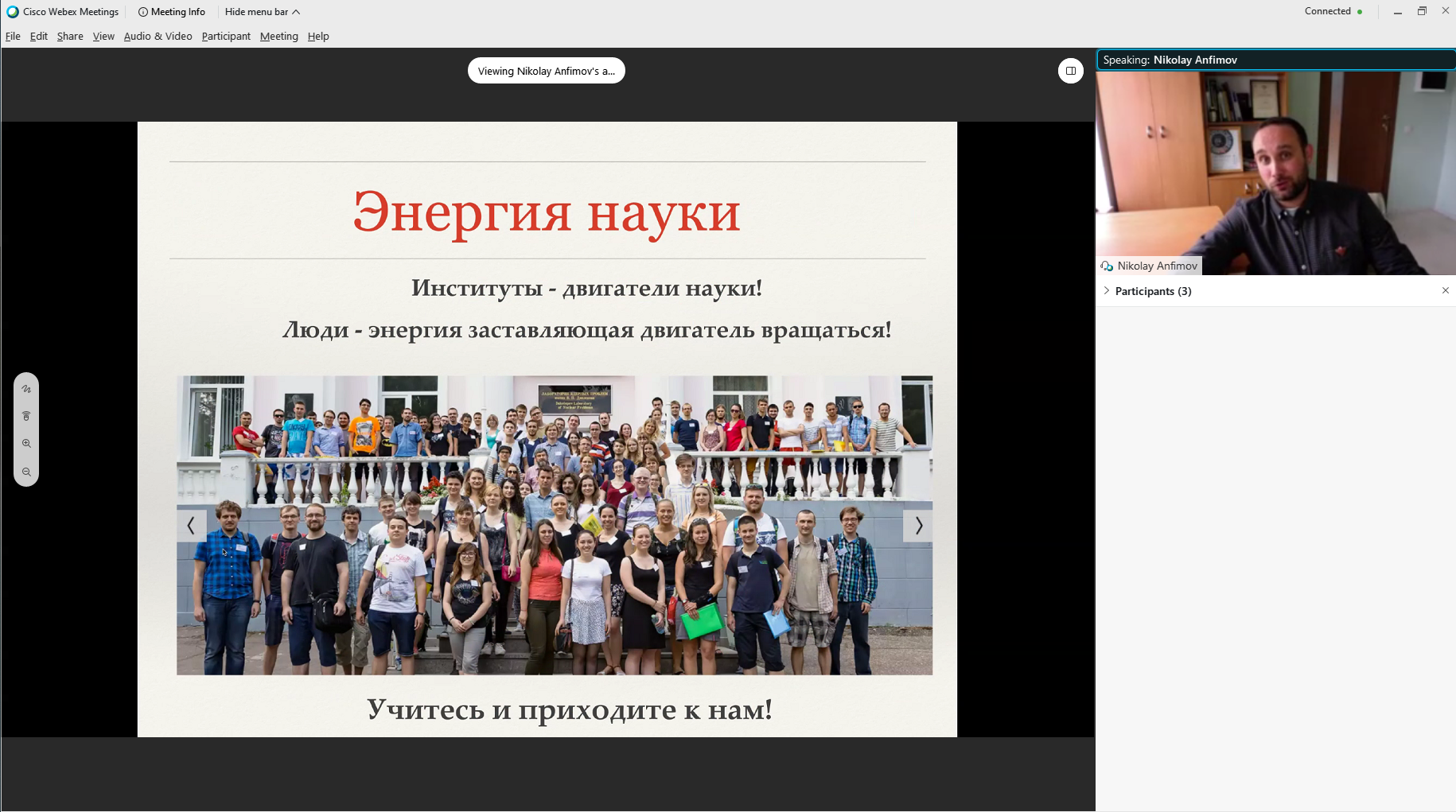
Task: Collapse menu with Hide menu bar
Action: point(262,12)
